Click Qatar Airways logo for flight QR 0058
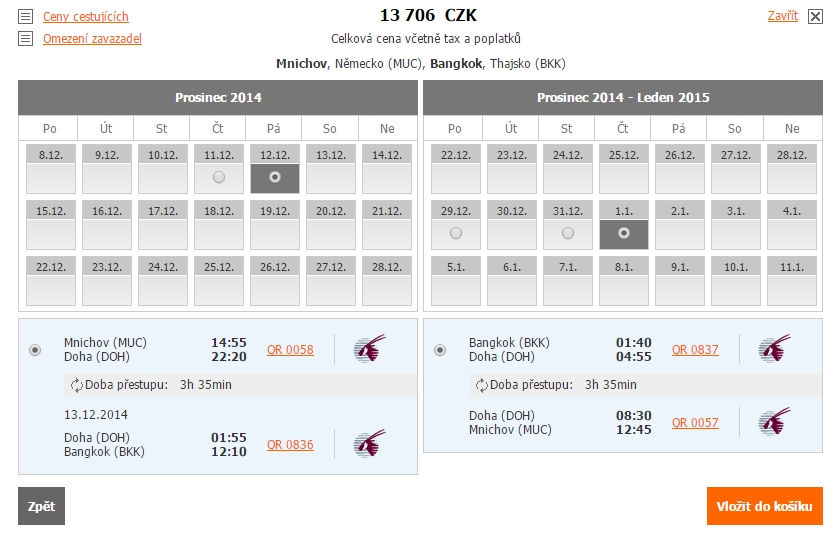The height and width of the screenshot is (541, 834). (369, 349)
